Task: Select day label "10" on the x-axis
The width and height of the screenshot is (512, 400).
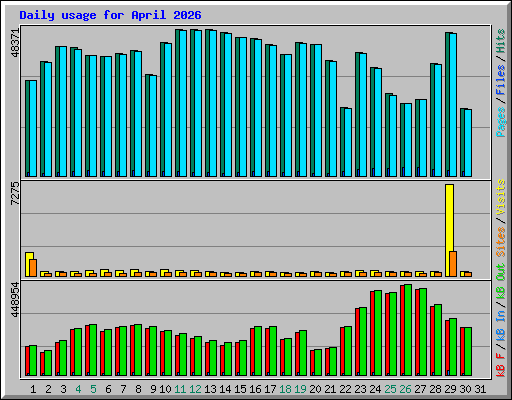Action: pyautogui.click(x=165, y=389)
